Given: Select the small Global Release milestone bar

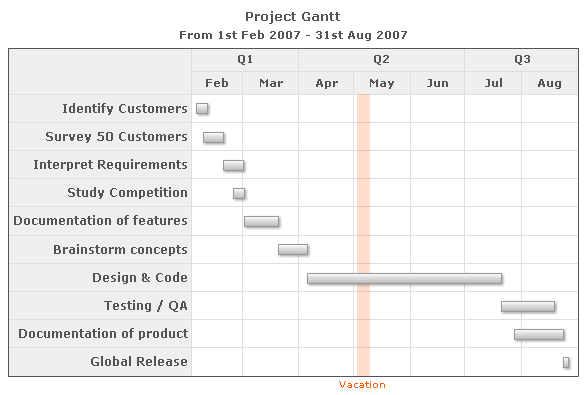Looking at the screenshot, I should coord(566,362).
